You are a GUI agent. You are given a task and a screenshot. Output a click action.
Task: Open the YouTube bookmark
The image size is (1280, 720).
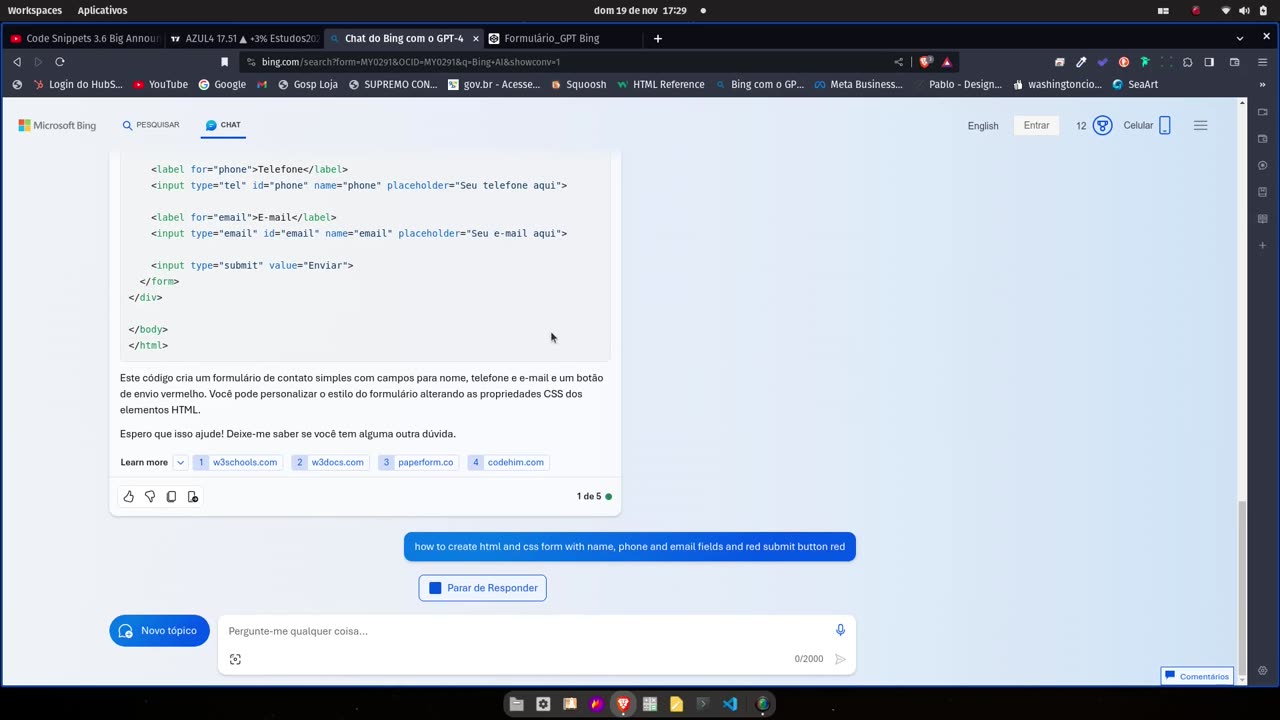pyautogui.click(x=160, y=85)
